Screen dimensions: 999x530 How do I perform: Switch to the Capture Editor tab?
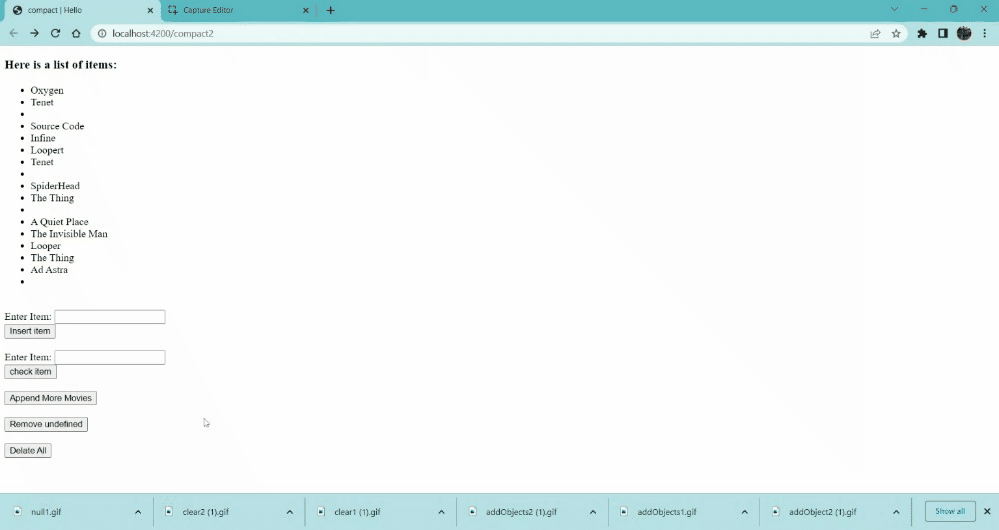(238, 10)
